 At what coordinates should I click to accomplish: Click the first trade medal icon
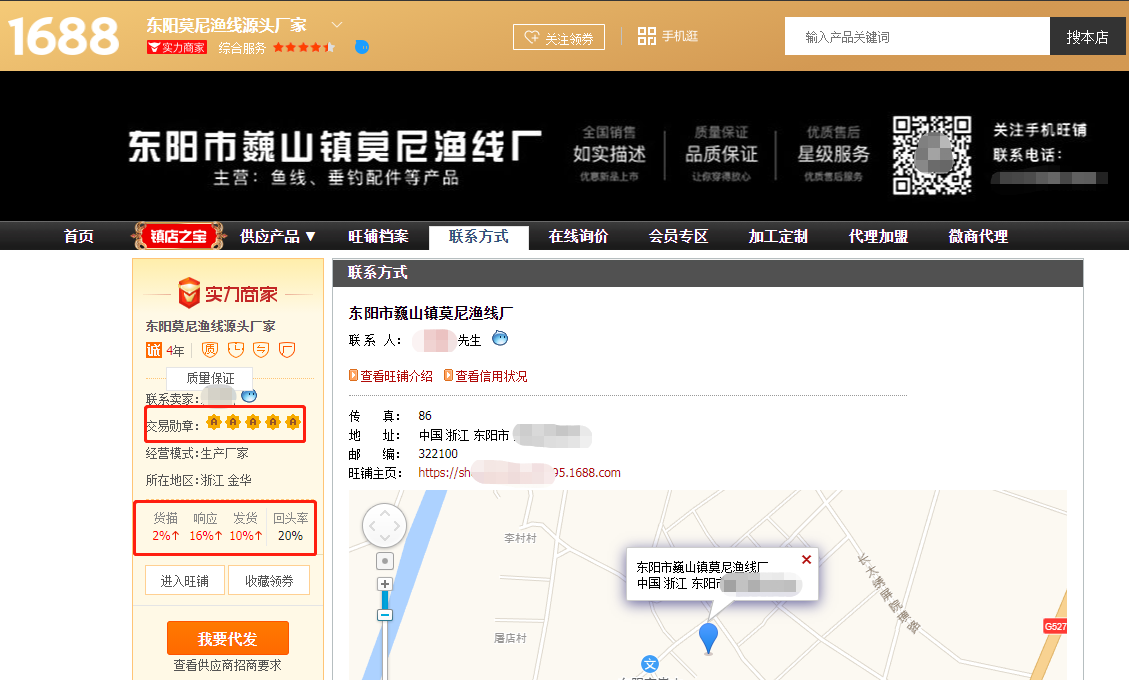pyautogui.click(x=213, y=422)
